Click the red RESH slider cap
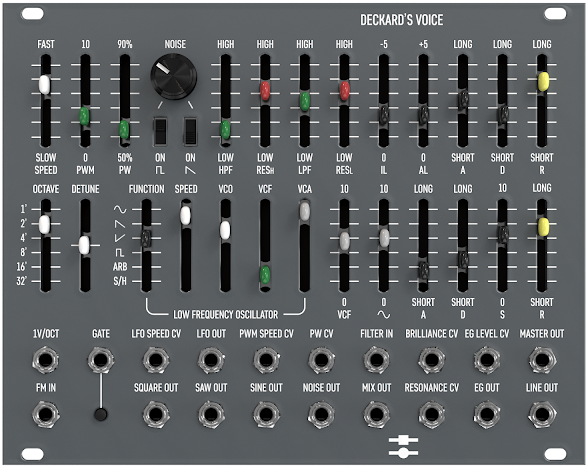This screenshot has width=588, height=467. 265,91
